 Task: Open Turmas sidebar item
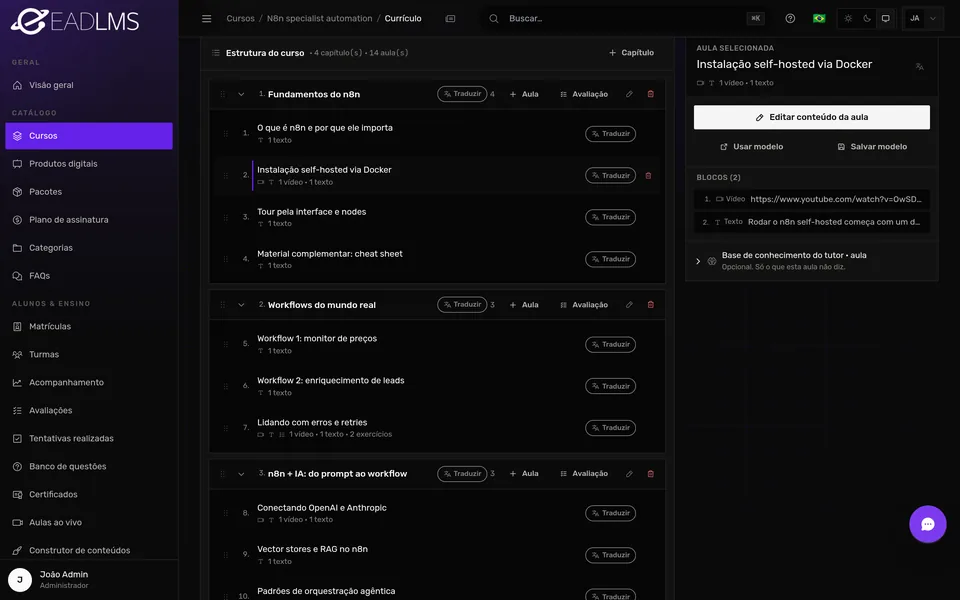click(x=89, y=354)
